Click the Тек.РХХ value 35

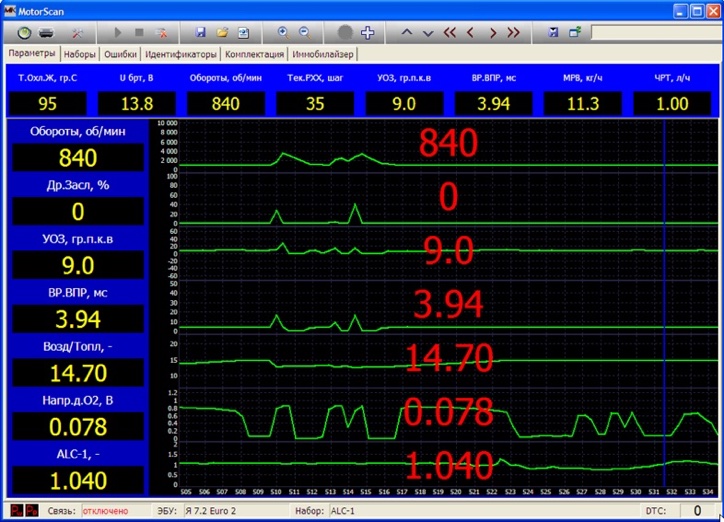point(315,103)
